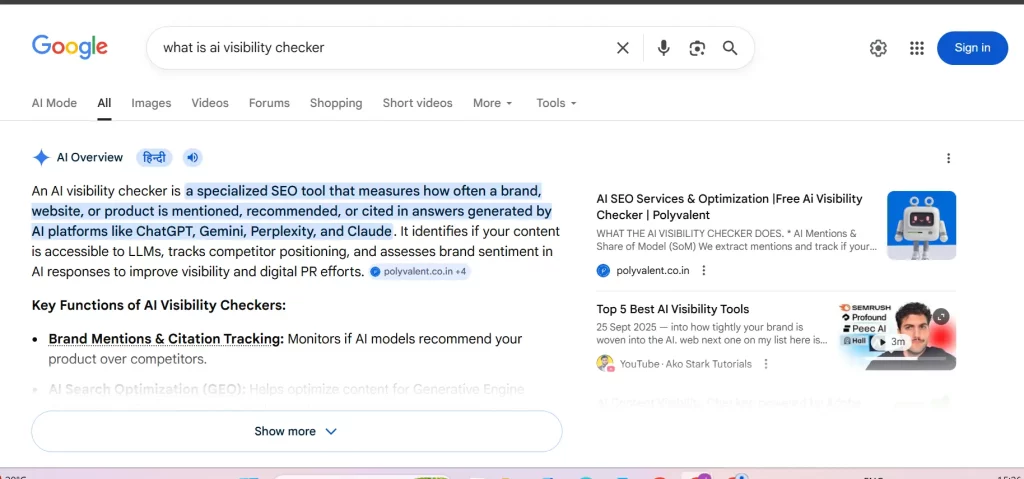Image resolution: width=1024 pixels, height=479 pixels.
Task: Open Google settings gear icon
Action: [878, 48]
